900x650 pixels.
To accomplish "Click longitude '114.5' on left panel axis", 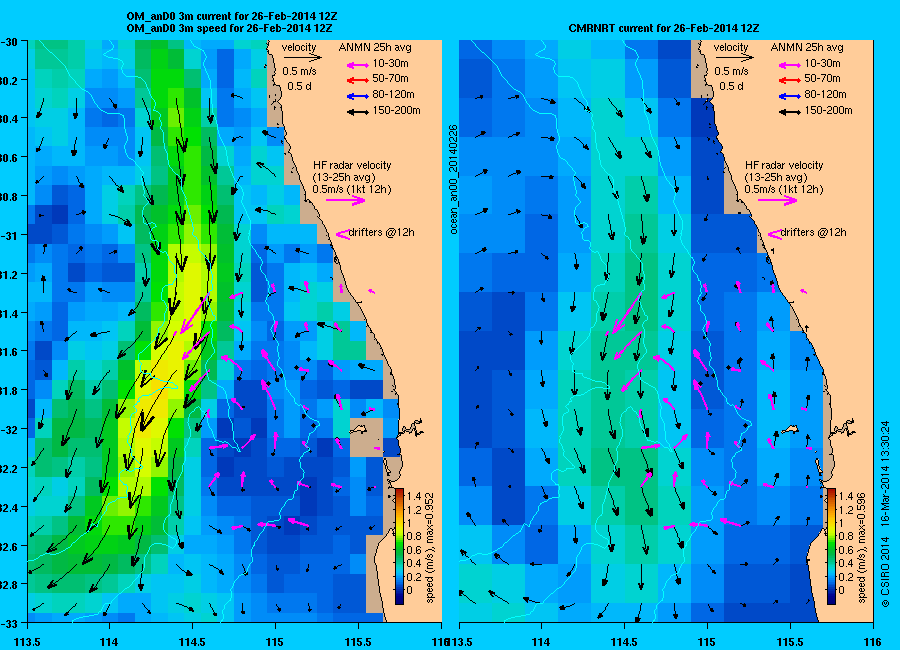I will tap(192, 642).
